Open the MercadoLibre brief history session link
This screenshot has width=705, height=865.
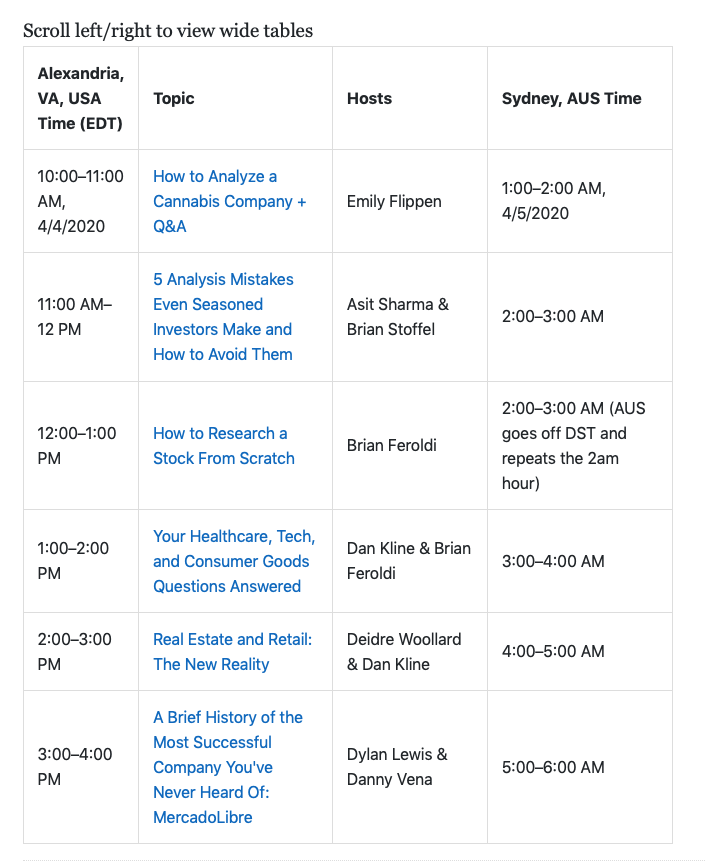(227, 767)
